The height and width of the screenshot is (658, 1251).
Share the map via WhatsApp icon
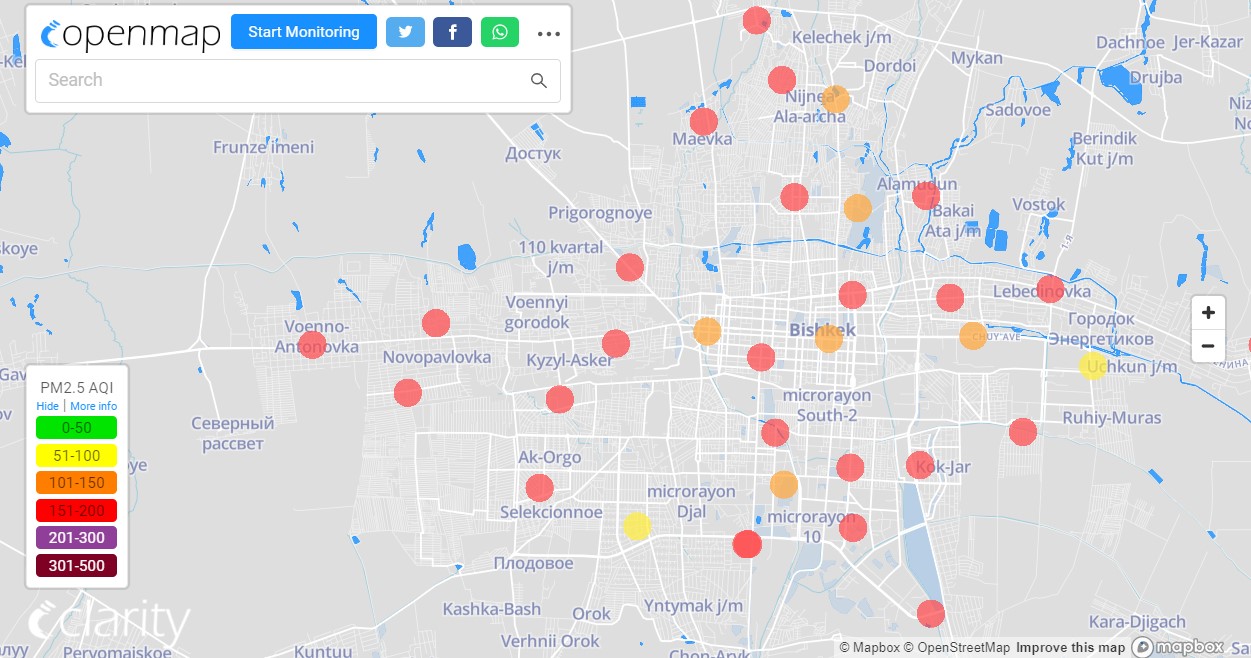coord(500,32)
